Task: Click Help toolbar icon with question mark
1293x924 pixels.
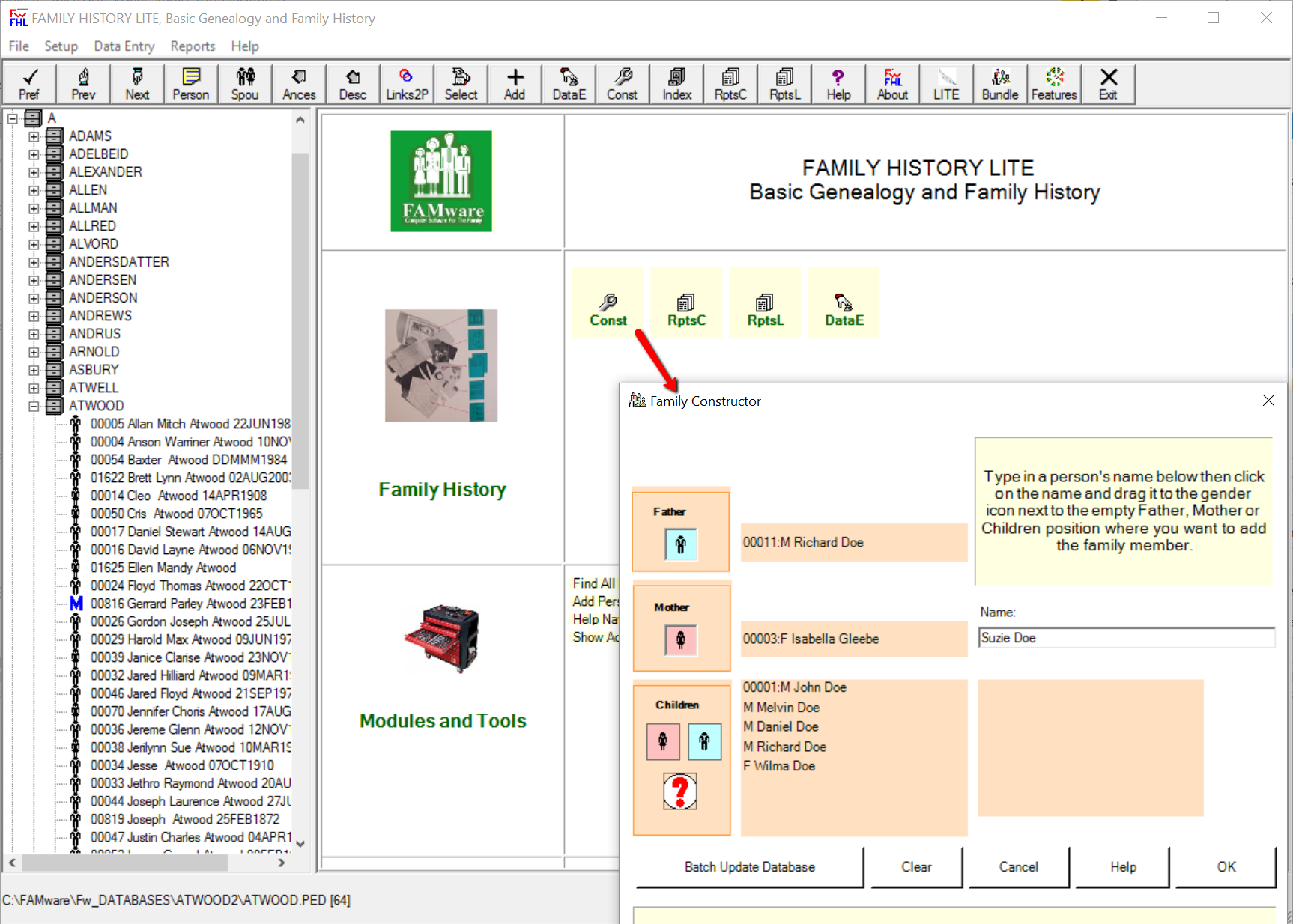Action: click(838, 84)
